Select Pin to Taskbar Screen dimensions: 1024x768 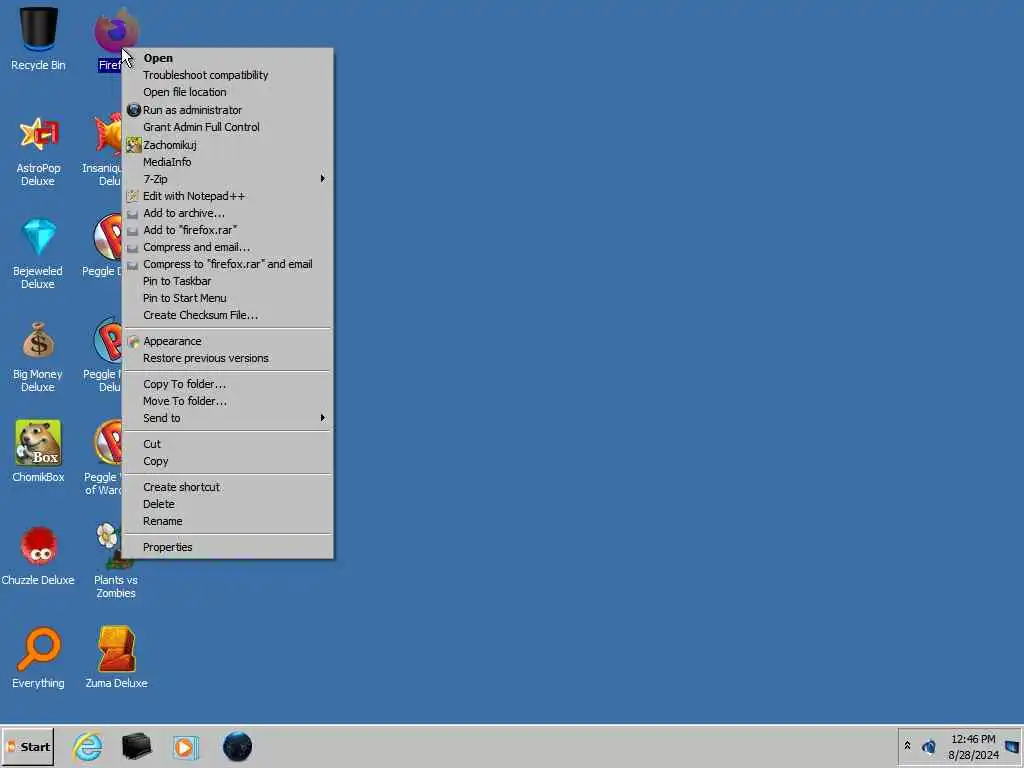coord(227,281)
